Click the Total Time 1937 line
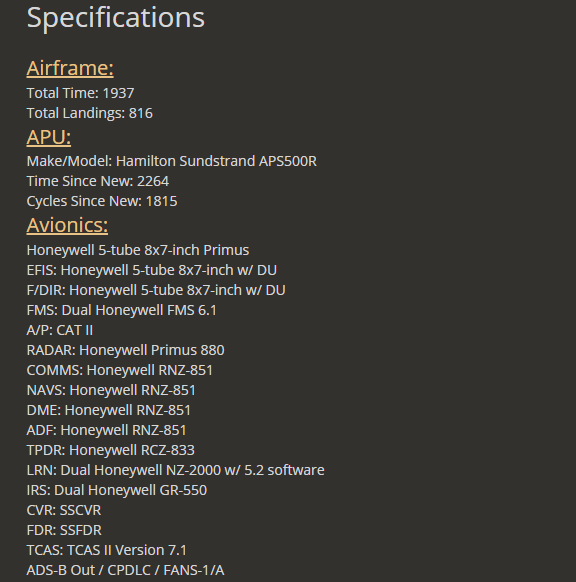 (80, 93)
